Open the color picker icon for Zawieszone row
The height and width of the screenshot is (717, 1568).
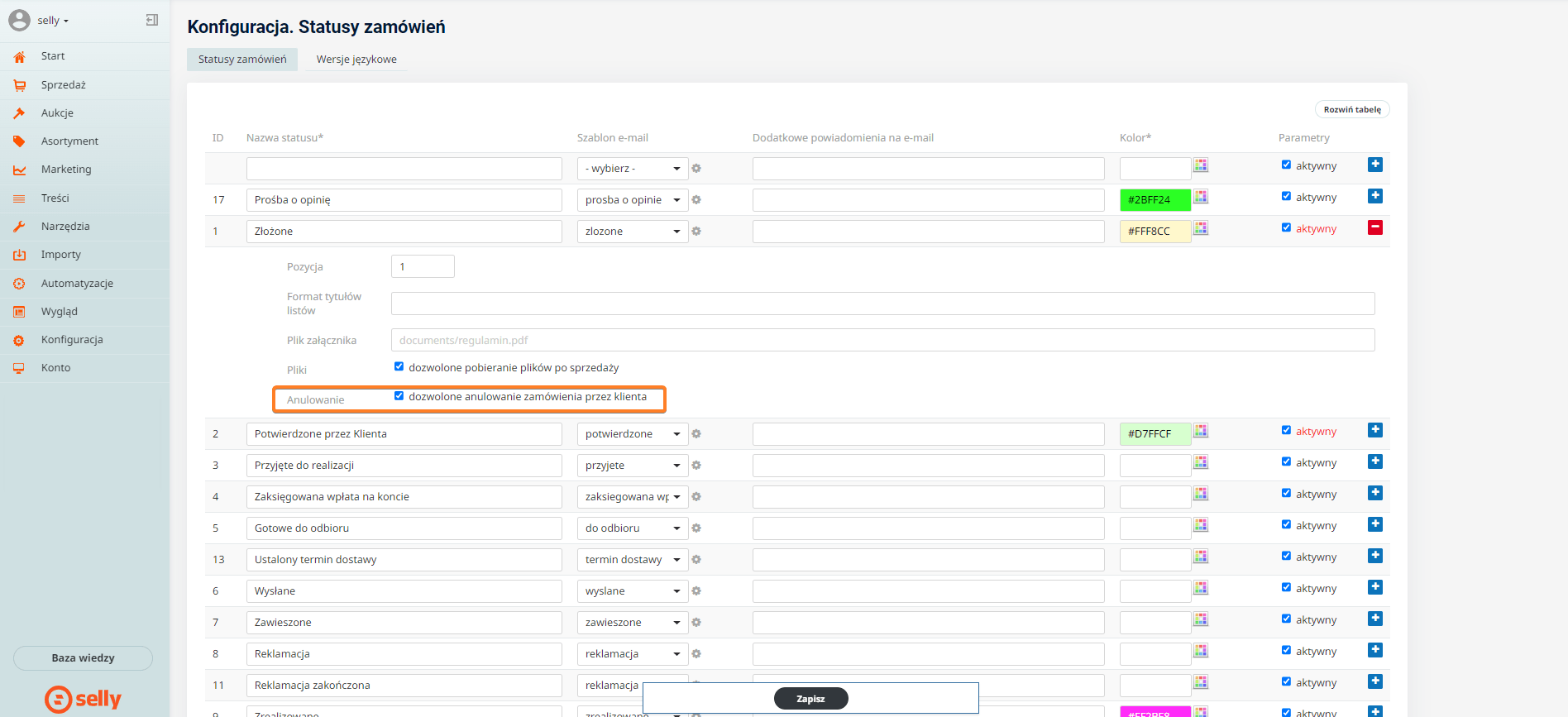pyautogui.click(x=1201, y=619)
